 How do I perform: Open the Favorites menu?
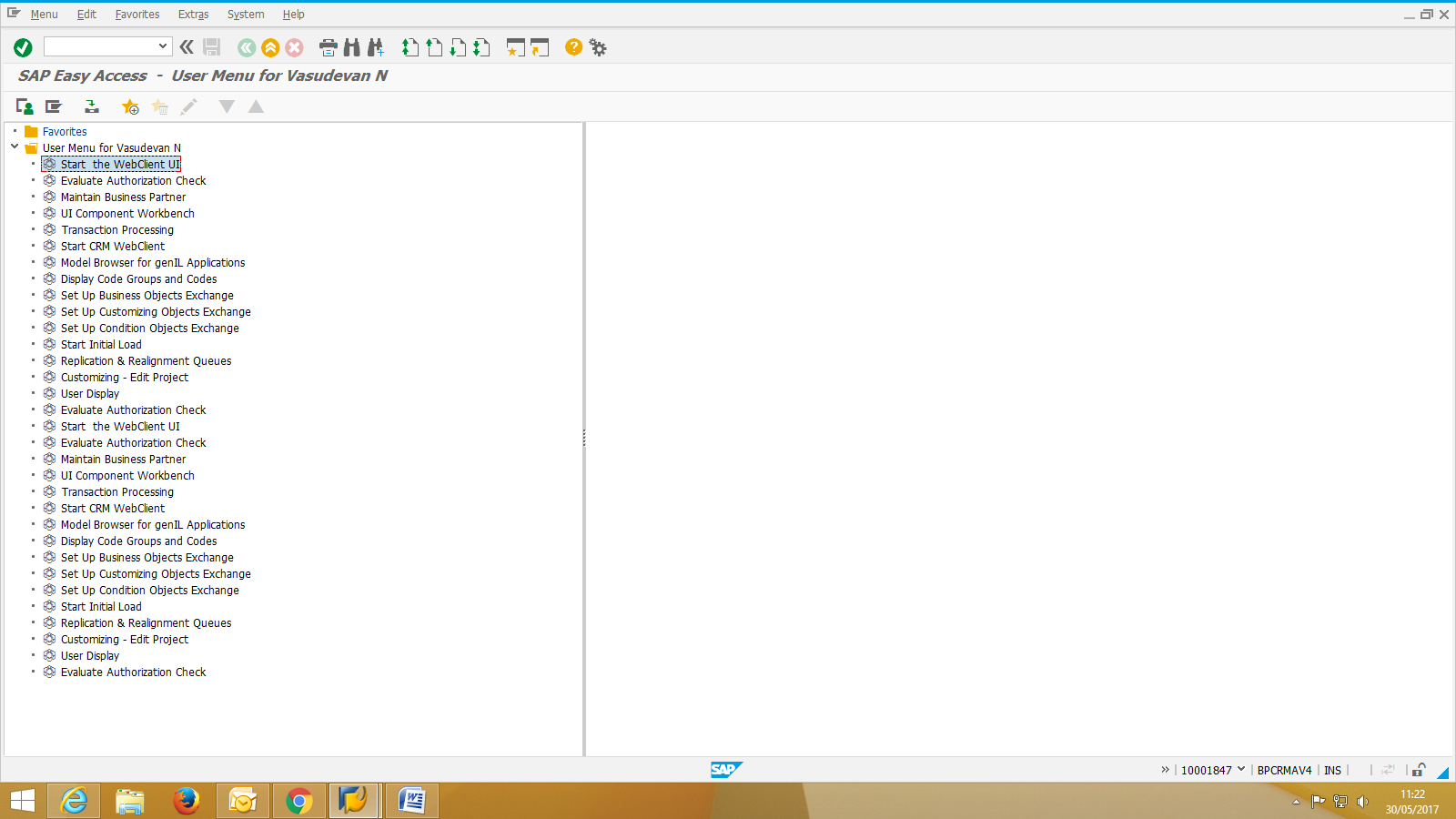(137, 15)
